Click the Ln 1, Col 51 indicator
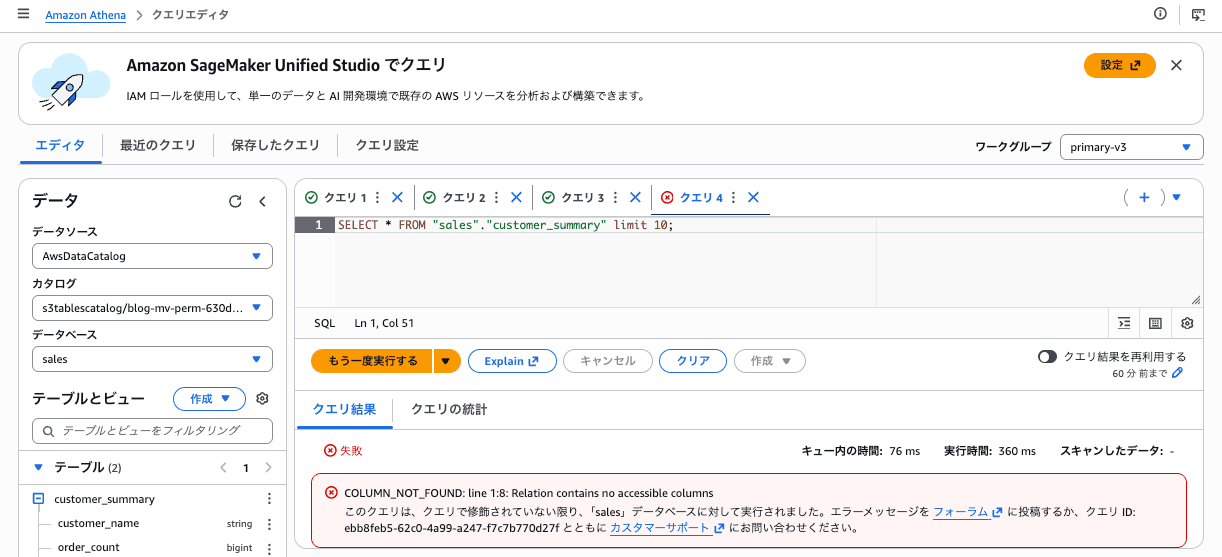The width and height of the screenshot is (1222, 557). (x=384, y=323)
